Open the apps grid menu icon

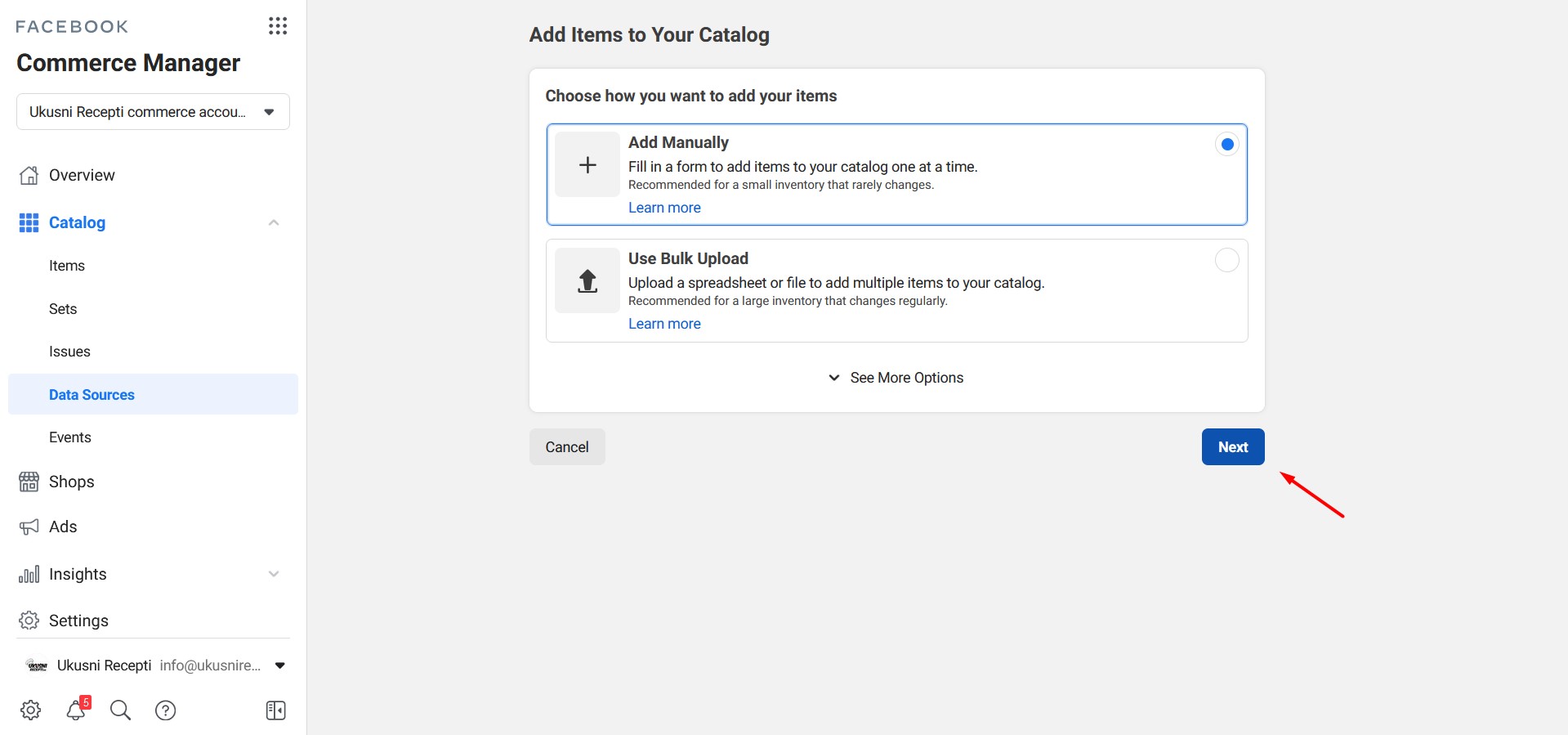pos(278,26)
